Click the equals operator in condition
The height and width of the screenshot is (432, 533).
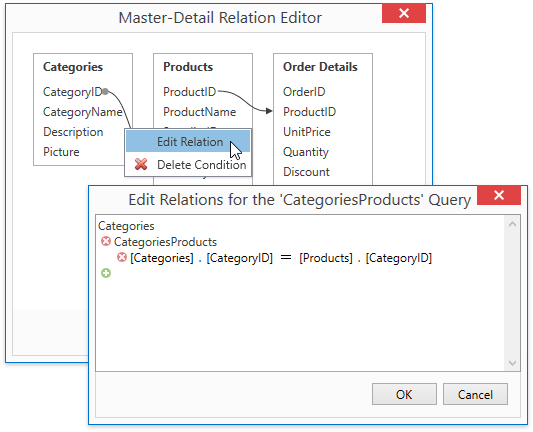click(286, 258)
